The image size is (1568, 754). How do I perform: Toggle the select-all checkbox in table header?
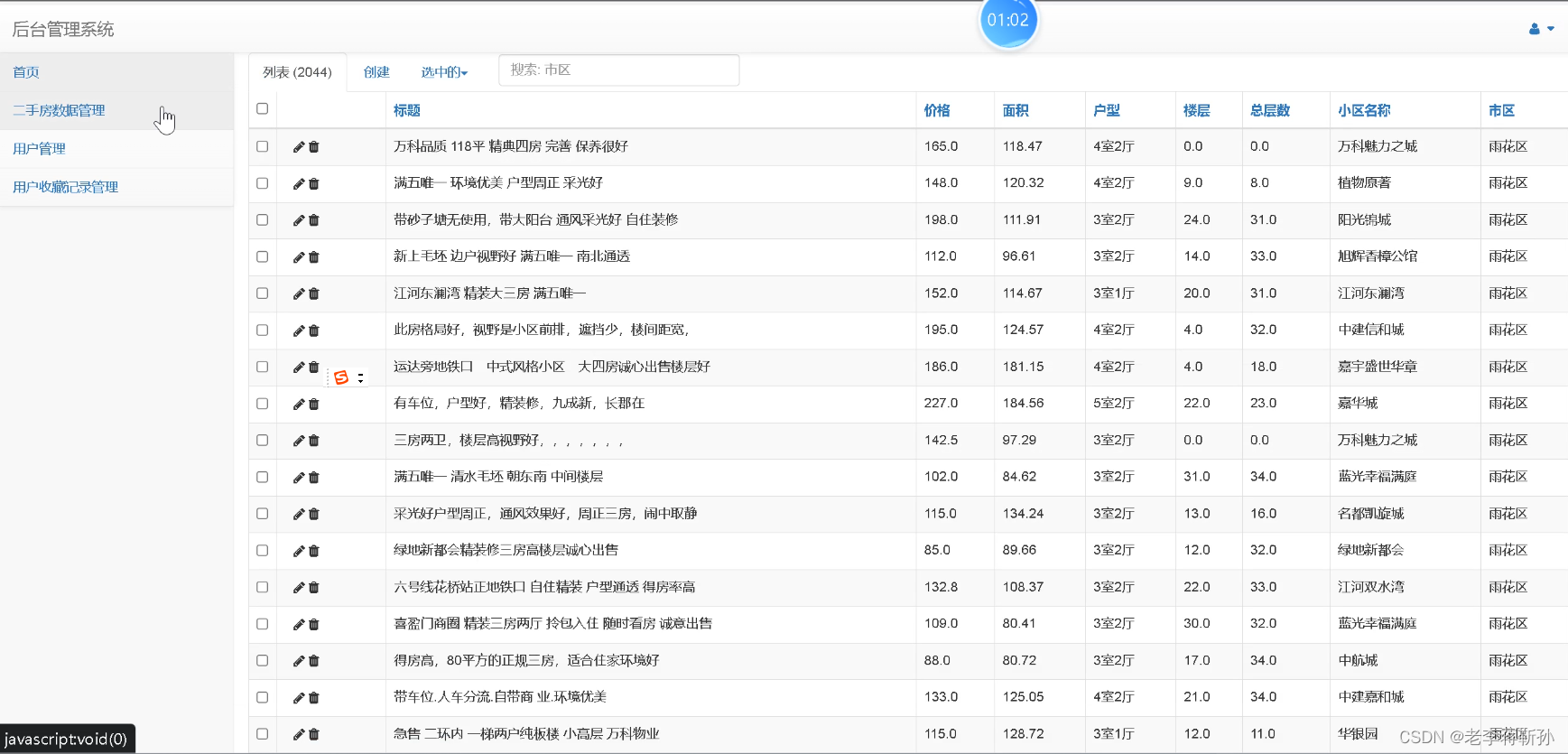point(263,108)
